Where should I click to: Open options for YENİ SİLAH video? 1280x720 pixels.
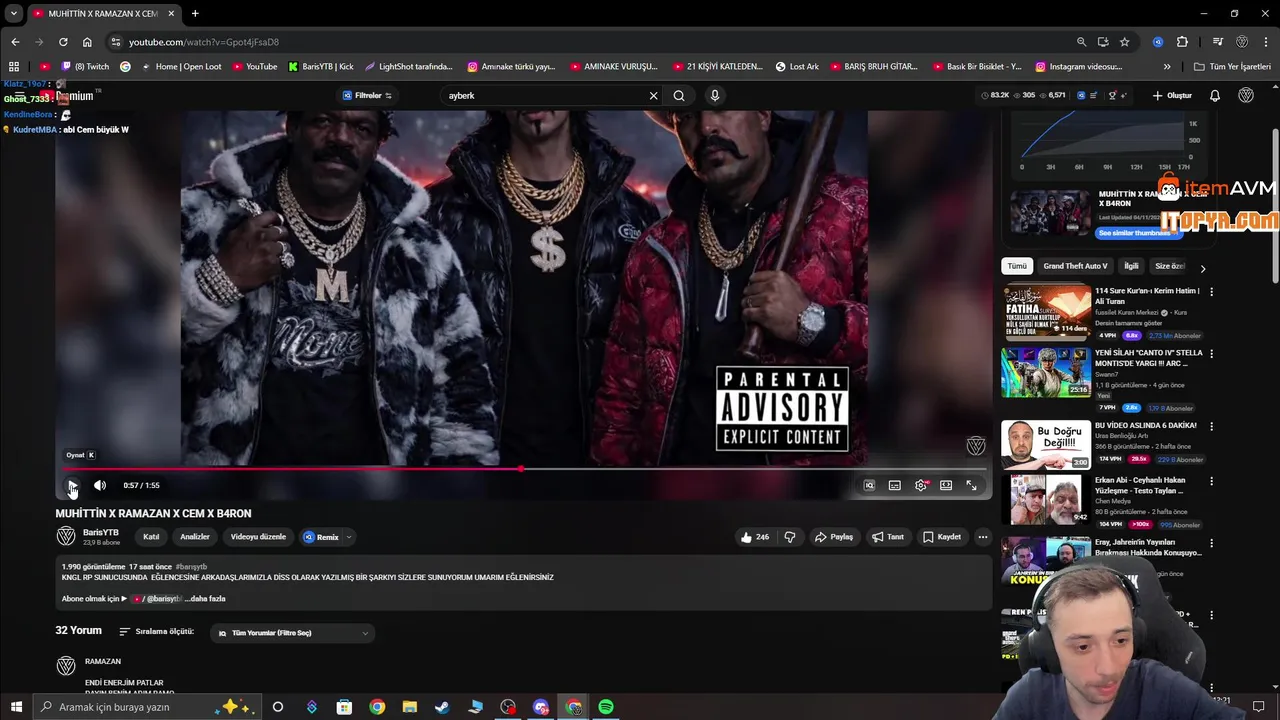(x=1211, y=354)
